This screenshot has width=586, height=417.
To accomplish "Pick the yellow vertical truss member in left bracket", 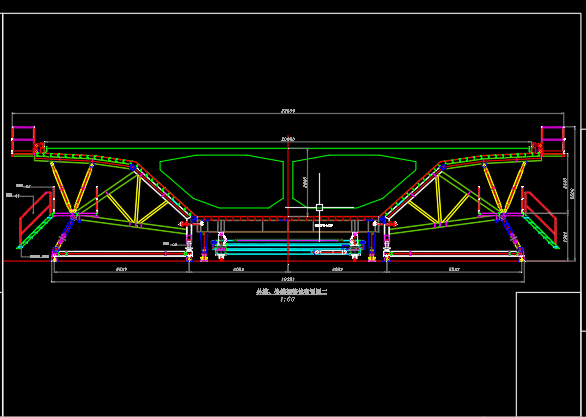I will (138, 200).
